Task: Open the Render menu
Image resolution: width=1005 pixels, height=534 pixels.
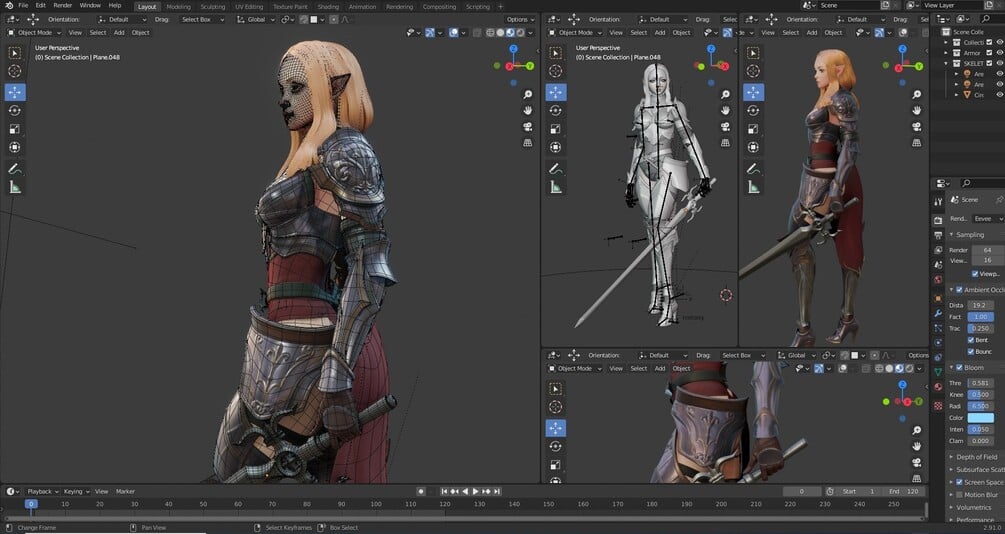Action: pyautogui.click(x=62, y=6)
